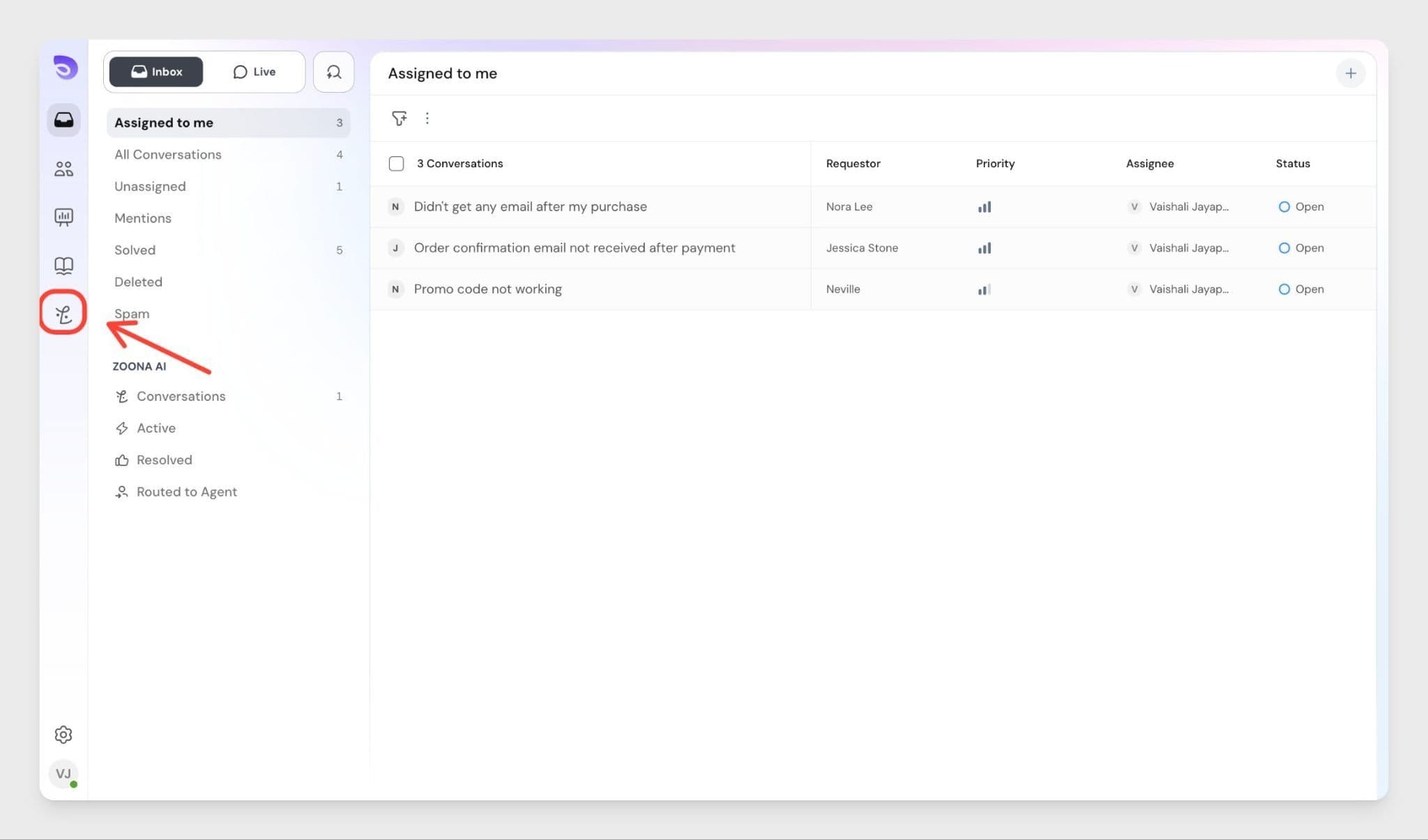Open Routed to Agent list
Screen dimensions: 1428x840
pos(186,492)
